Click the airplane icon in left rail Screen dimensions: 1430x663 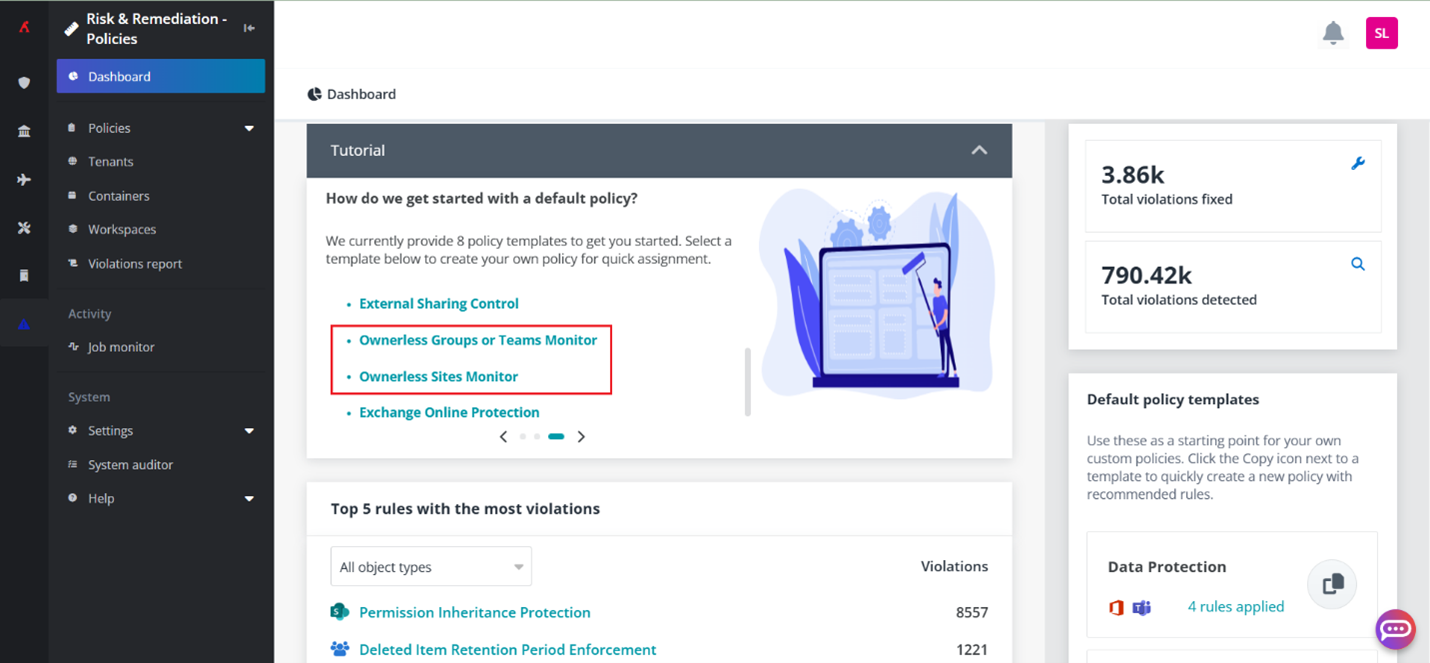click(24, 179)
